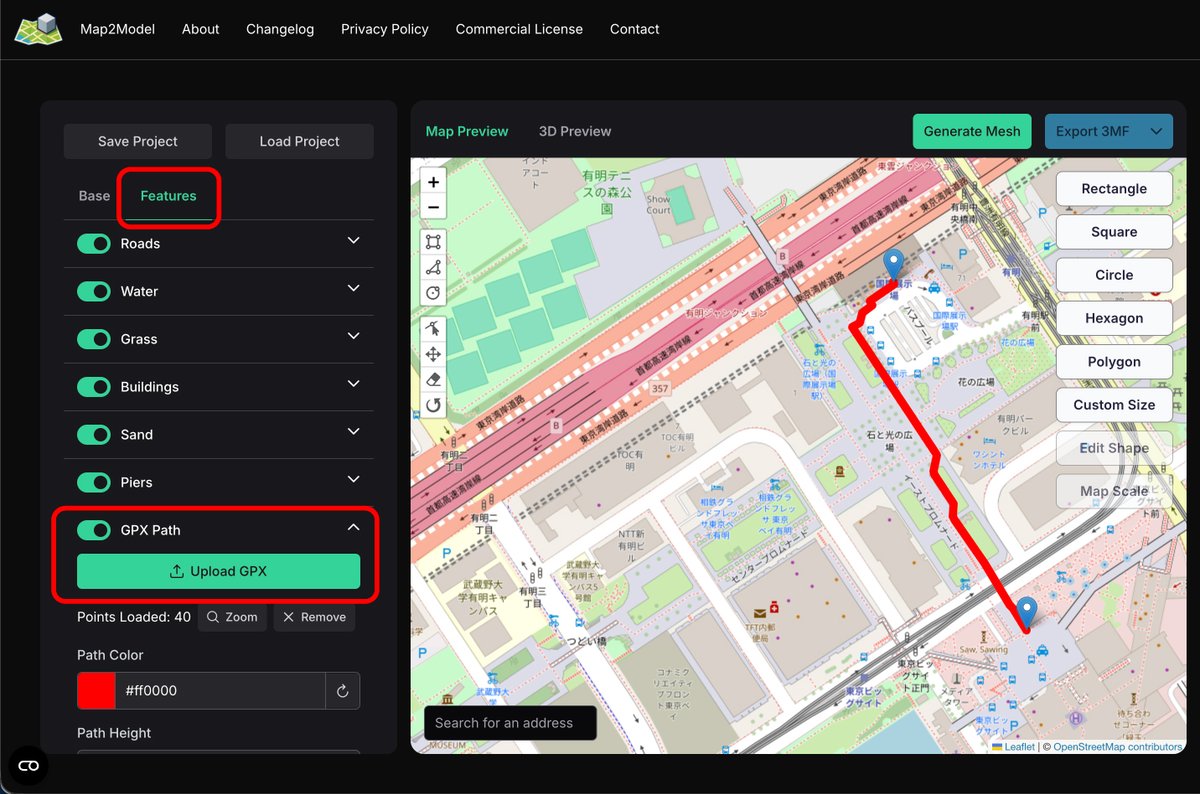Select the Features tab
This screenshot has height=794, width=1200.
[168, 196]
